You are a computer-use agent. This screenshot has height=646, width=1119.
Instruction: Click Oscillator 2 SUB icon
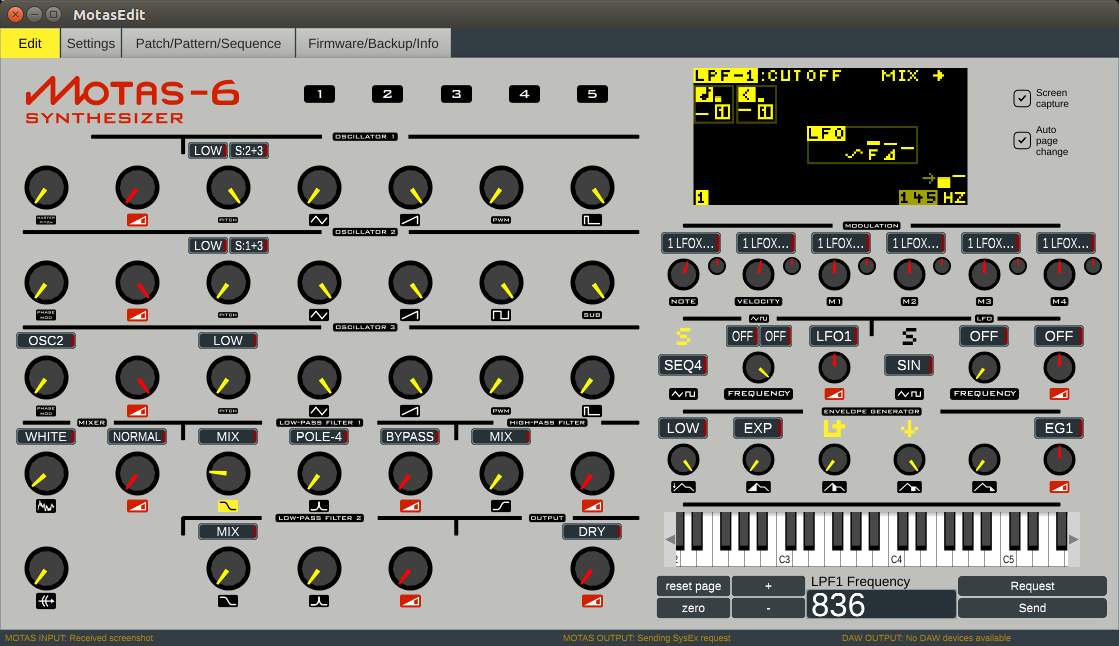(x=592, y=315)
